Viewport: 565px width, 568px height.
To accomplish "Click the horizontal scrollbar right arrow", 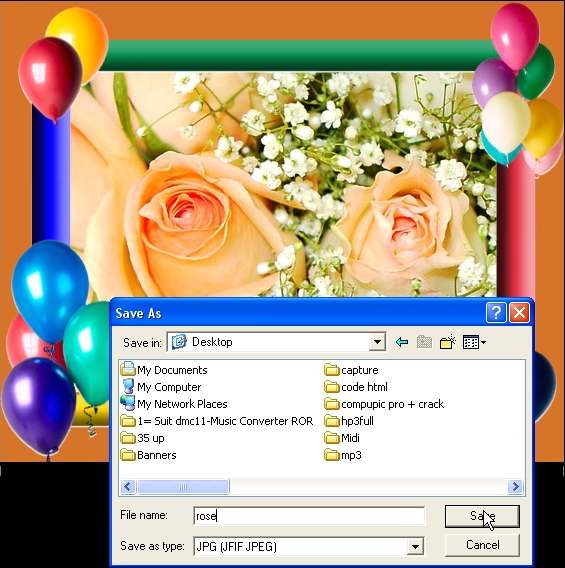I will [516, 486].
